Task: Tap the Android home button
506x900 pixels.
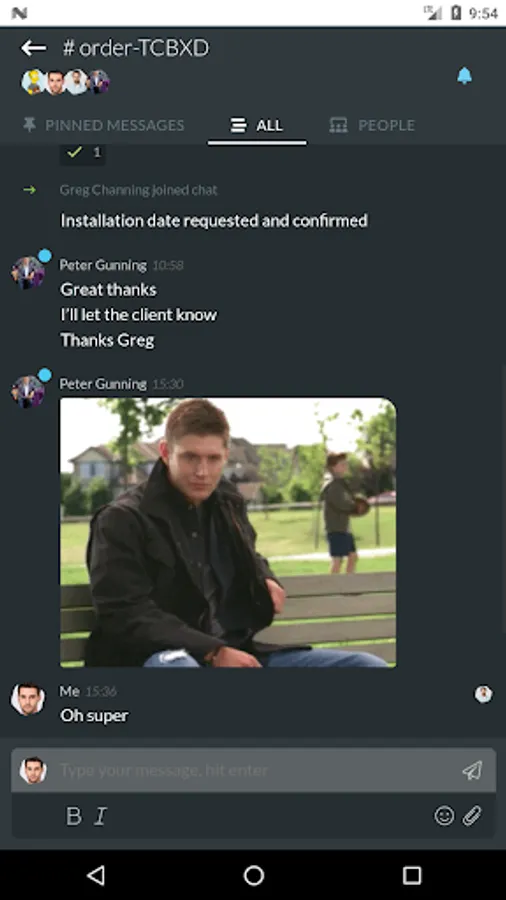Action: point(254,875)
